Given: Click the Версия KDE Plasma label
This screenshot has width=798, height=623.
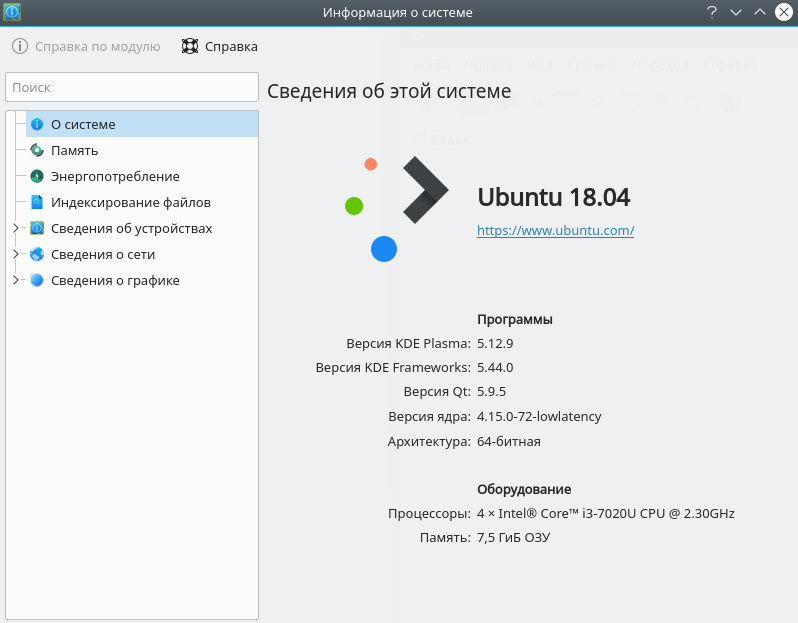Looking at the screenshot, I should click(408, 344).
